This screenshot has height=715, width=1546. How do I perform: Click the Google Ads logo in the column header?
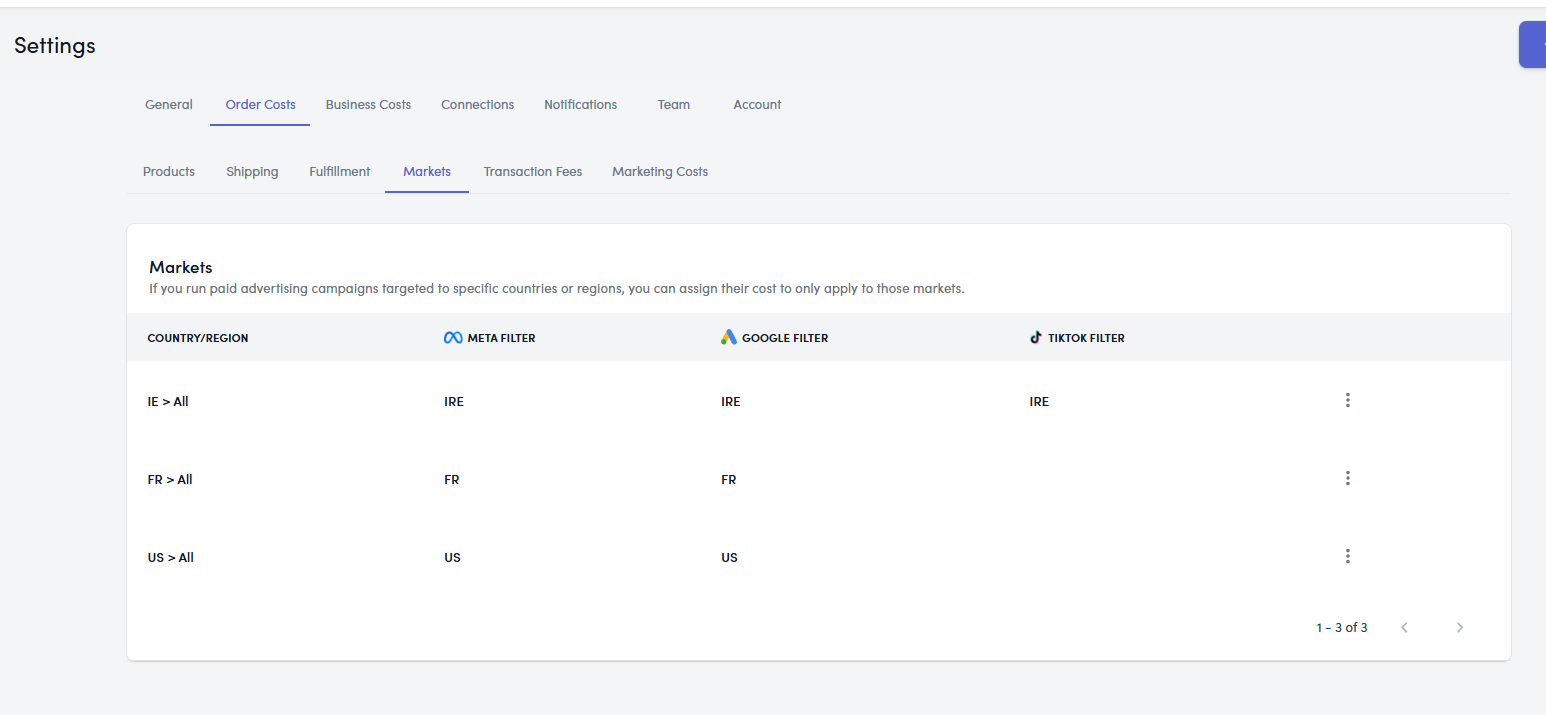click(729, 338)
